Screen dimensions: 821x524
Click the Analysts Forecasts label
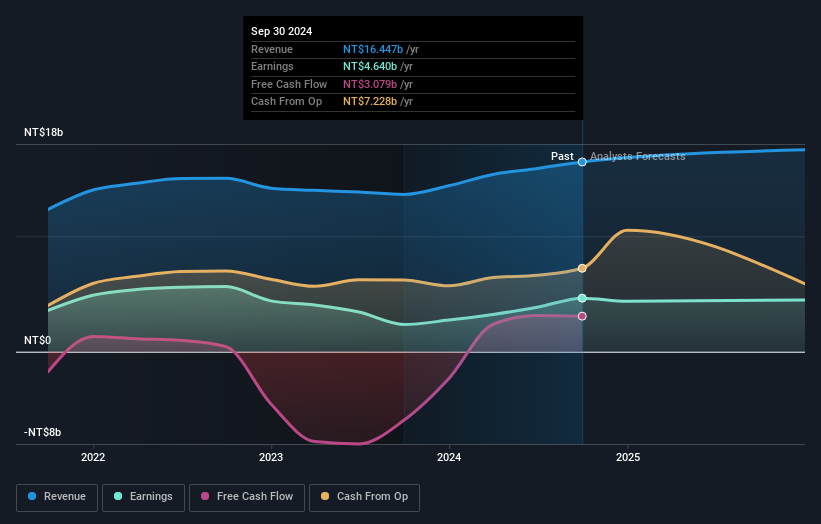coord(637,156)
